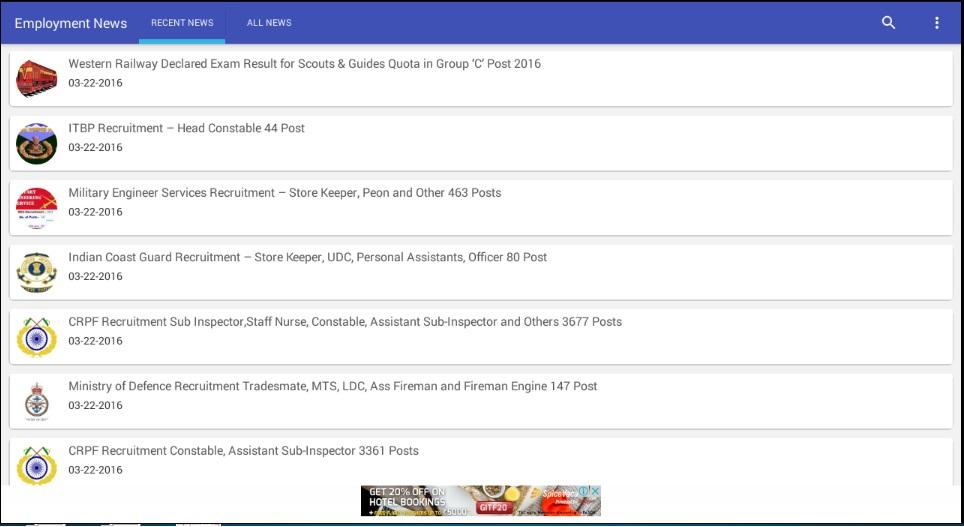
Task: Click the Military Engineer Services logo
Action: [37, 208]
